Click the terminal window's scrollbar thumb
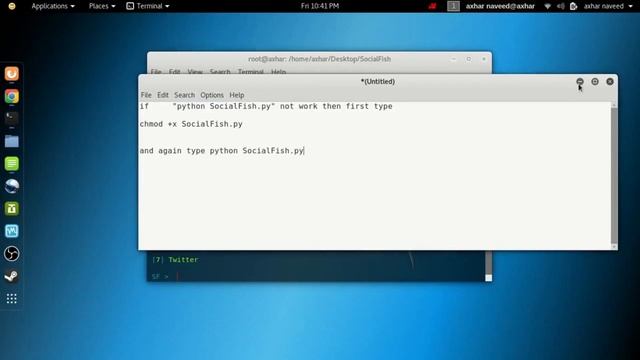The height and width of the screenshot is (360, 640). pos(489,263)
